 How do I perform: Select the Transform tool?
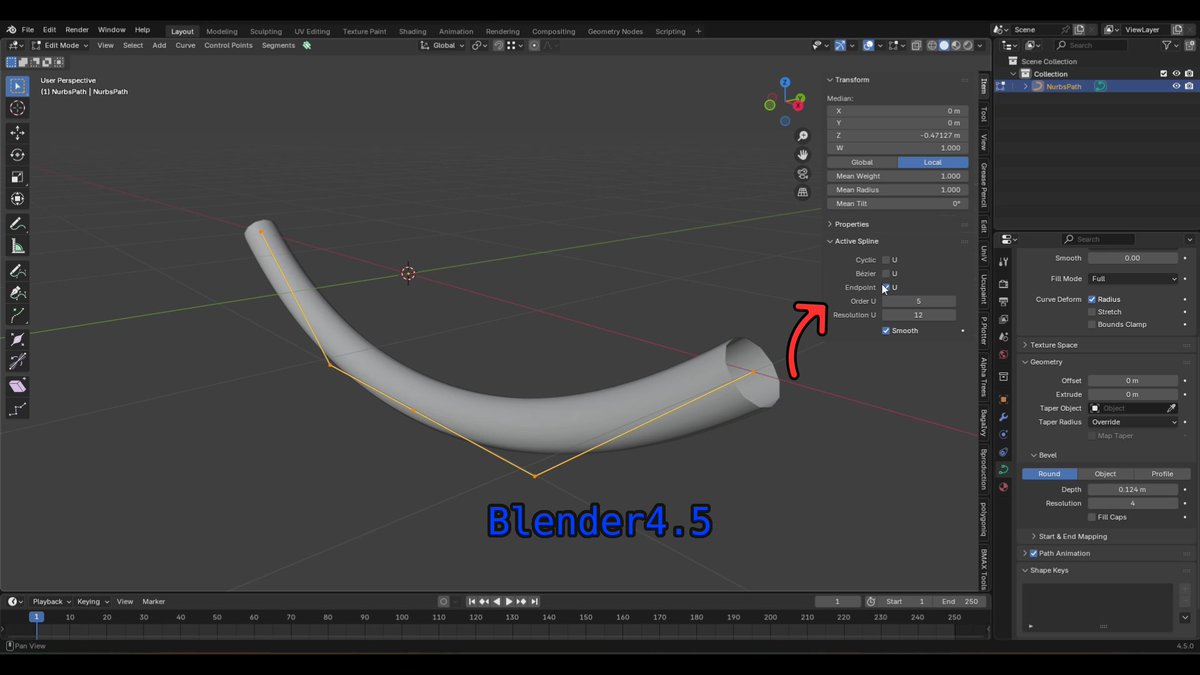(17, 199)
